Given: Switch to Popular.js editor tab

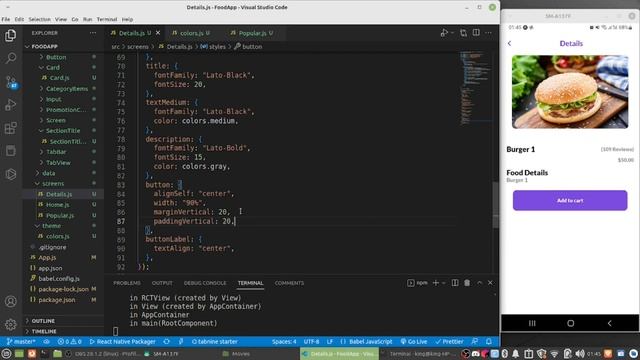Looking at the screenshot, I should point(253,33).
